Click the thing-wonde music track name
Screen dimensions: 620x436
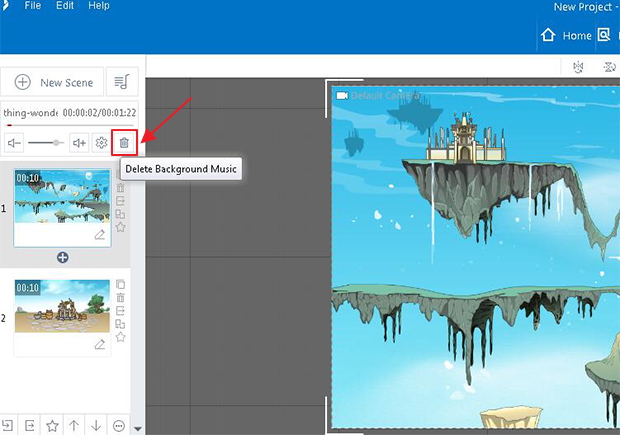(30, 113)
